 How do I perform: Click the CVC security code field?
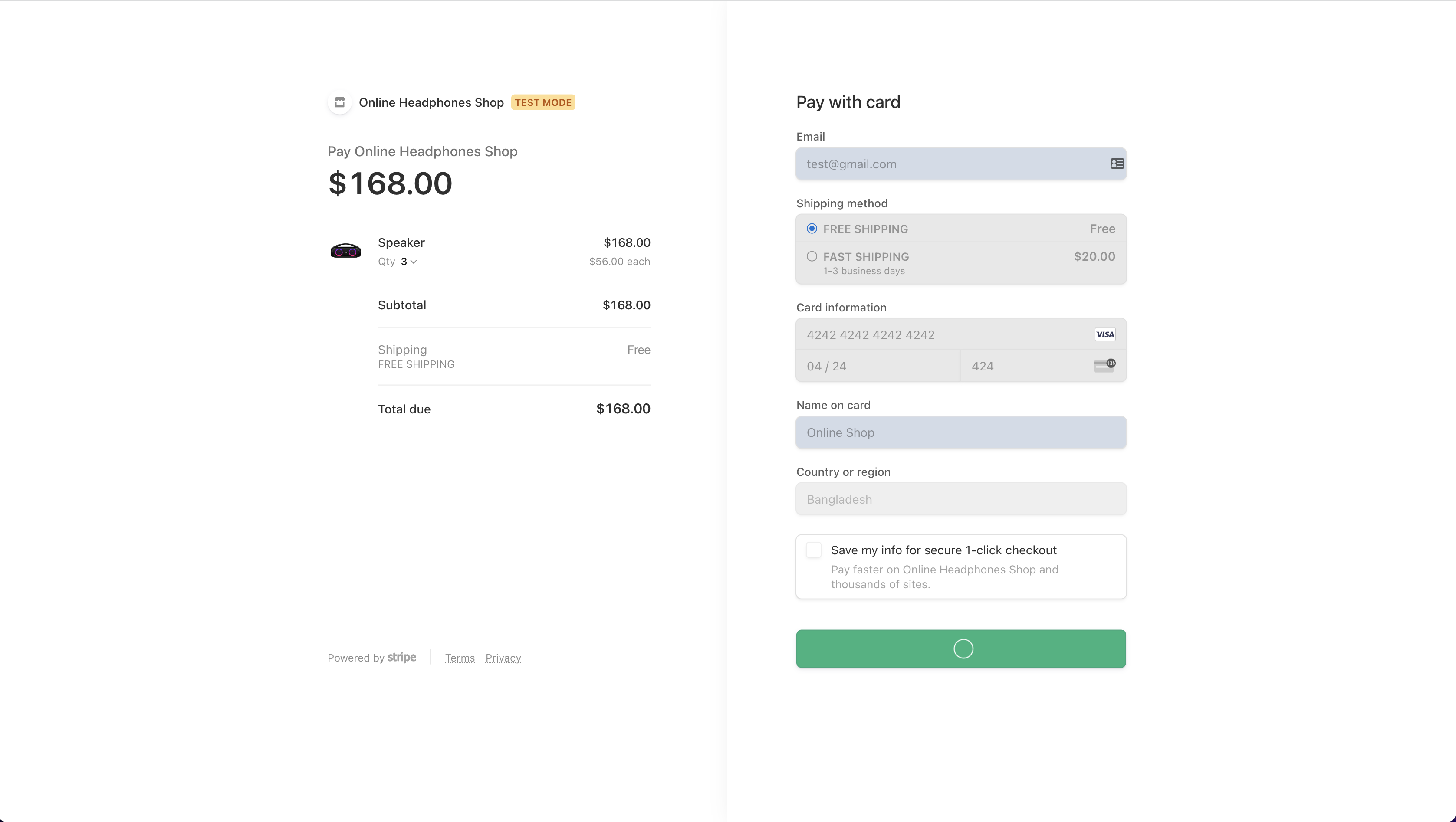point(1026,366)
